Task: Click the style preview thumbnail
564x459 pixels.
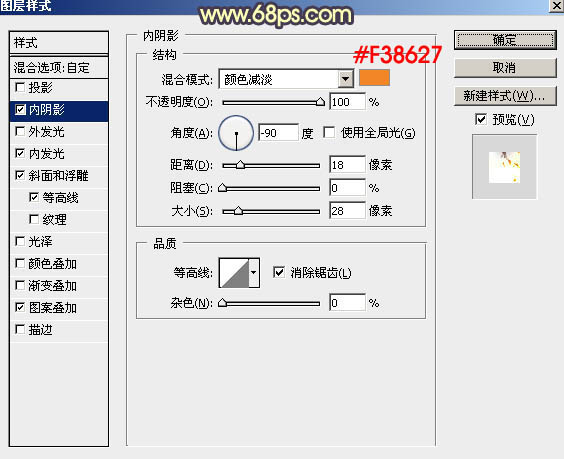Action: pyautogui.click(x=504, y=167)
